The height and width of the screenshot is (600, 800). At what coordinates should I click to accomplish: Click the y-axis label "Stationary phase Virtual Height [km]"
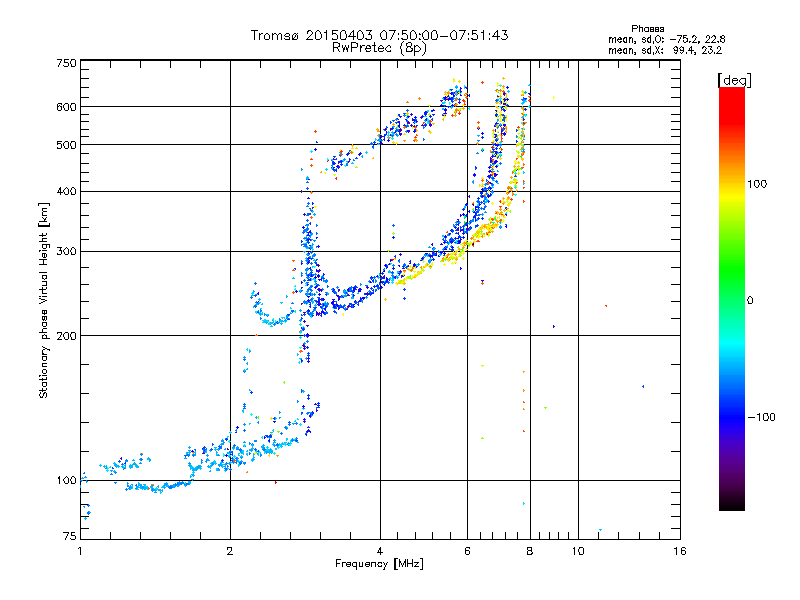pyautogui.click(x=44, y=300)
